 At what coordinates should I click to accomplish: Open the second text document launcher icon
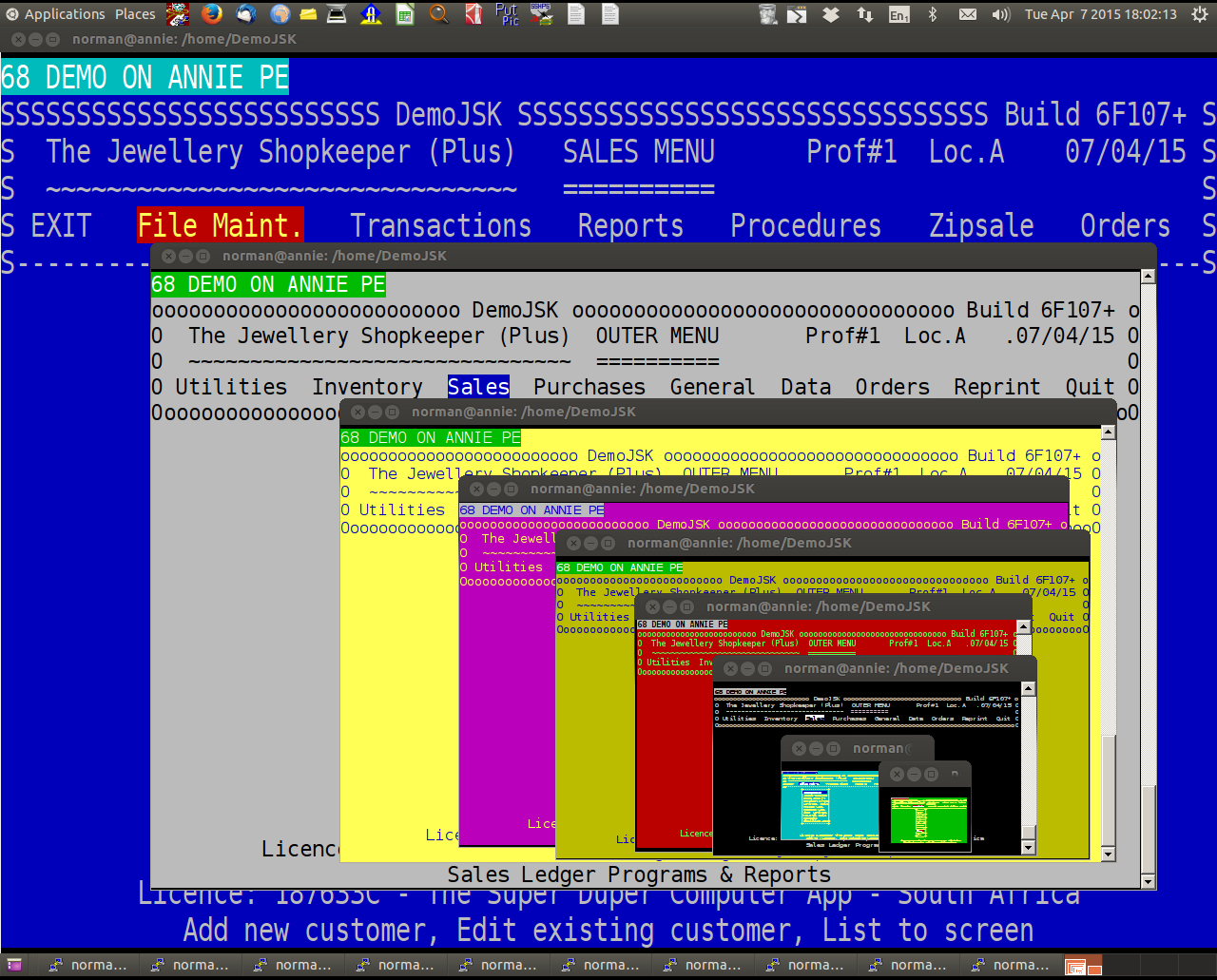pos(610,13)
